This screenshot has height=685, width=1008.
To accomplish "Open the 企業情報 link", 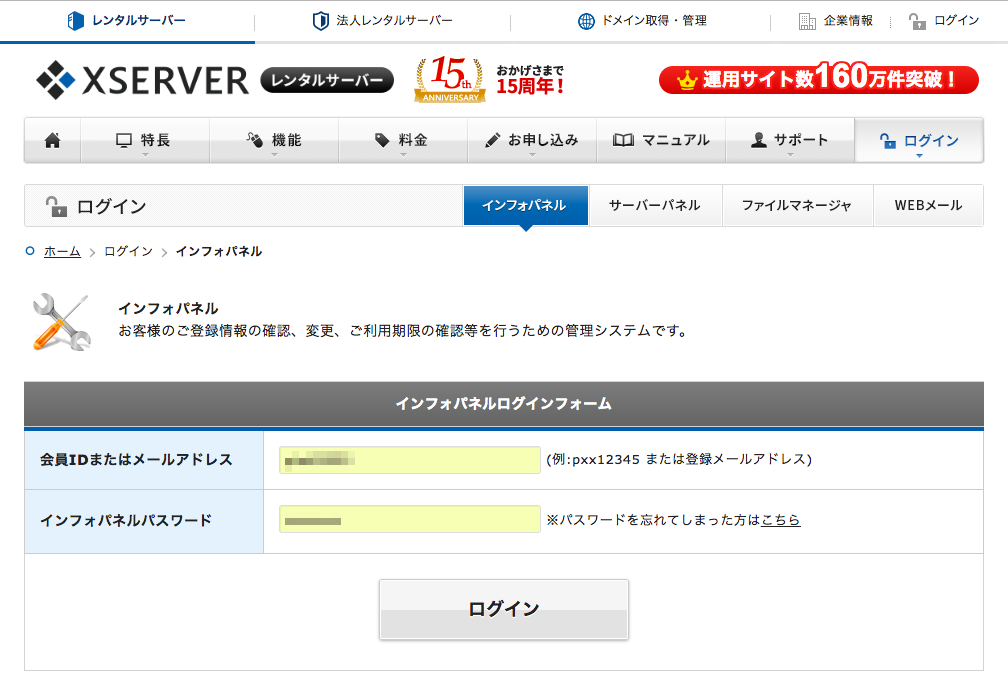I will [x=836, y=21].
